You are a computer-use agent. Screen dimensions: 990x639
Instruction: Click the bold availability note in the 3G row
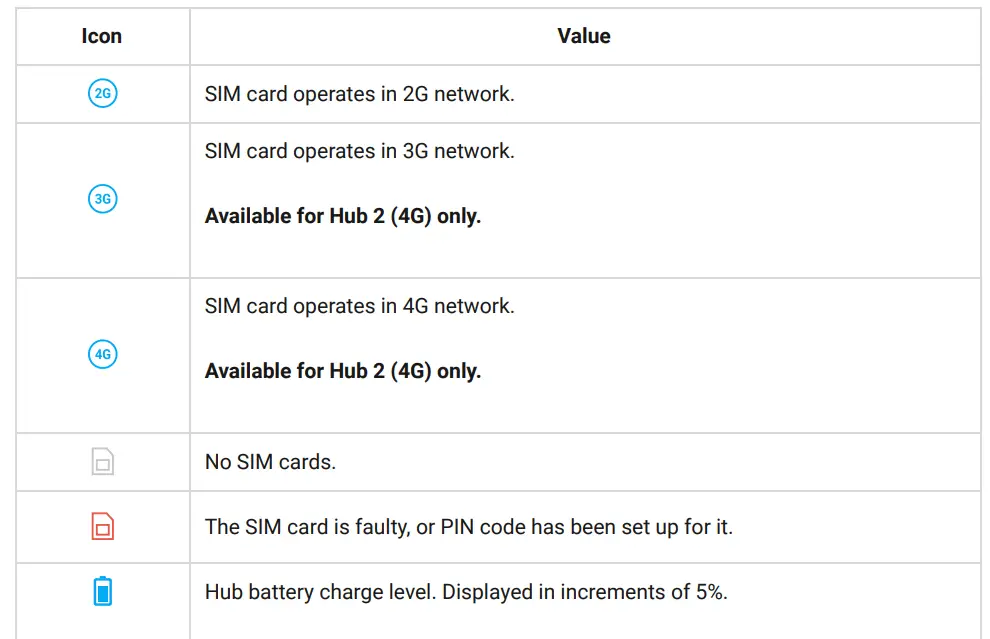tap(343, 216)
